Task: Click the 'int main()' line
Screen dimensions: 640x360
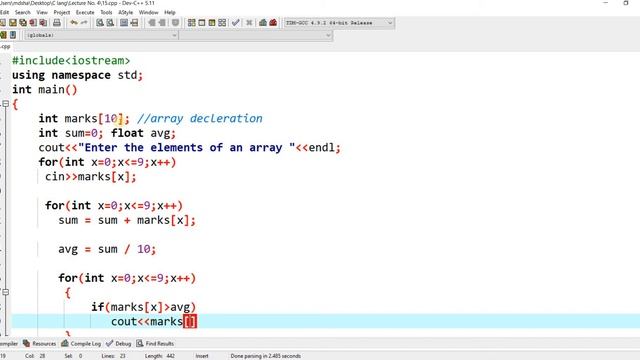Action: 44,89
